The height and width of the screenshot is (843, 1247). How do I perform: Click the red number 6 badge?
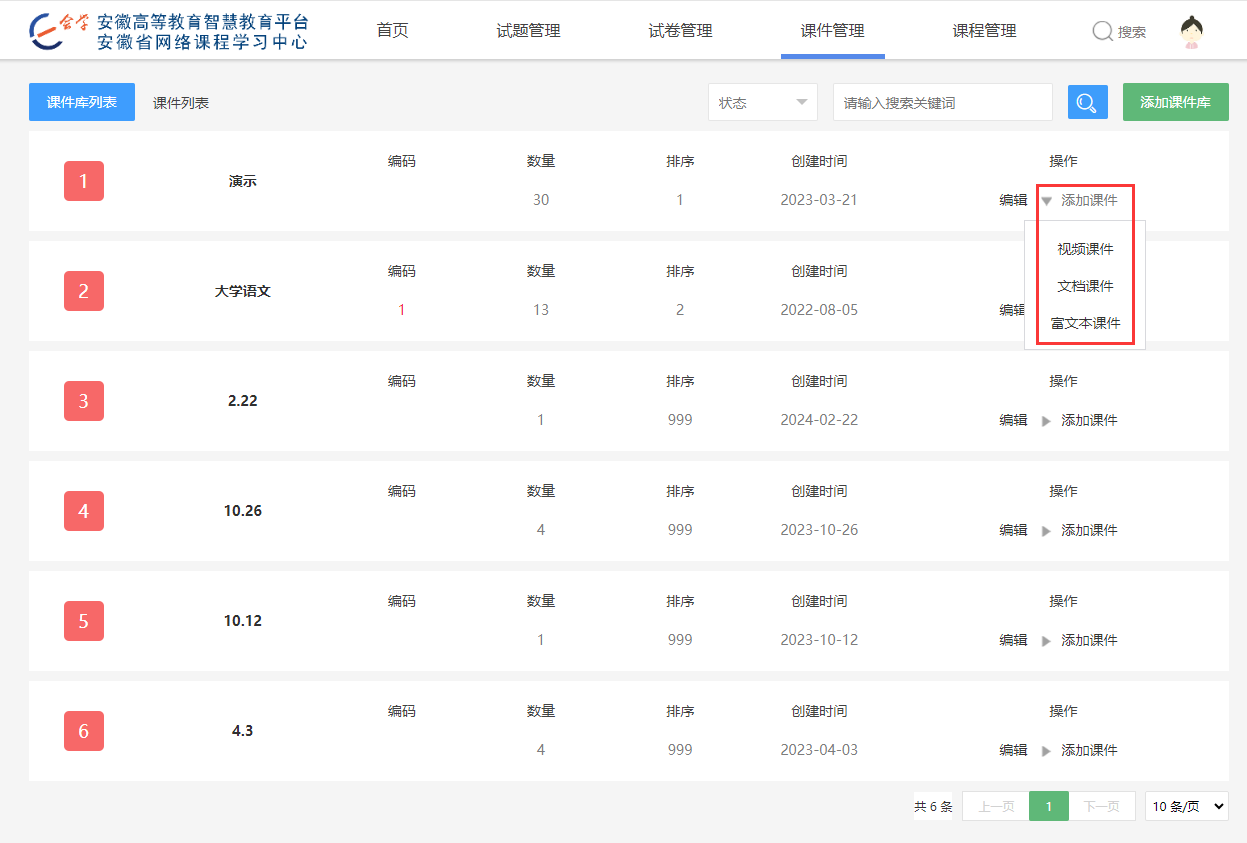(83, 731)
